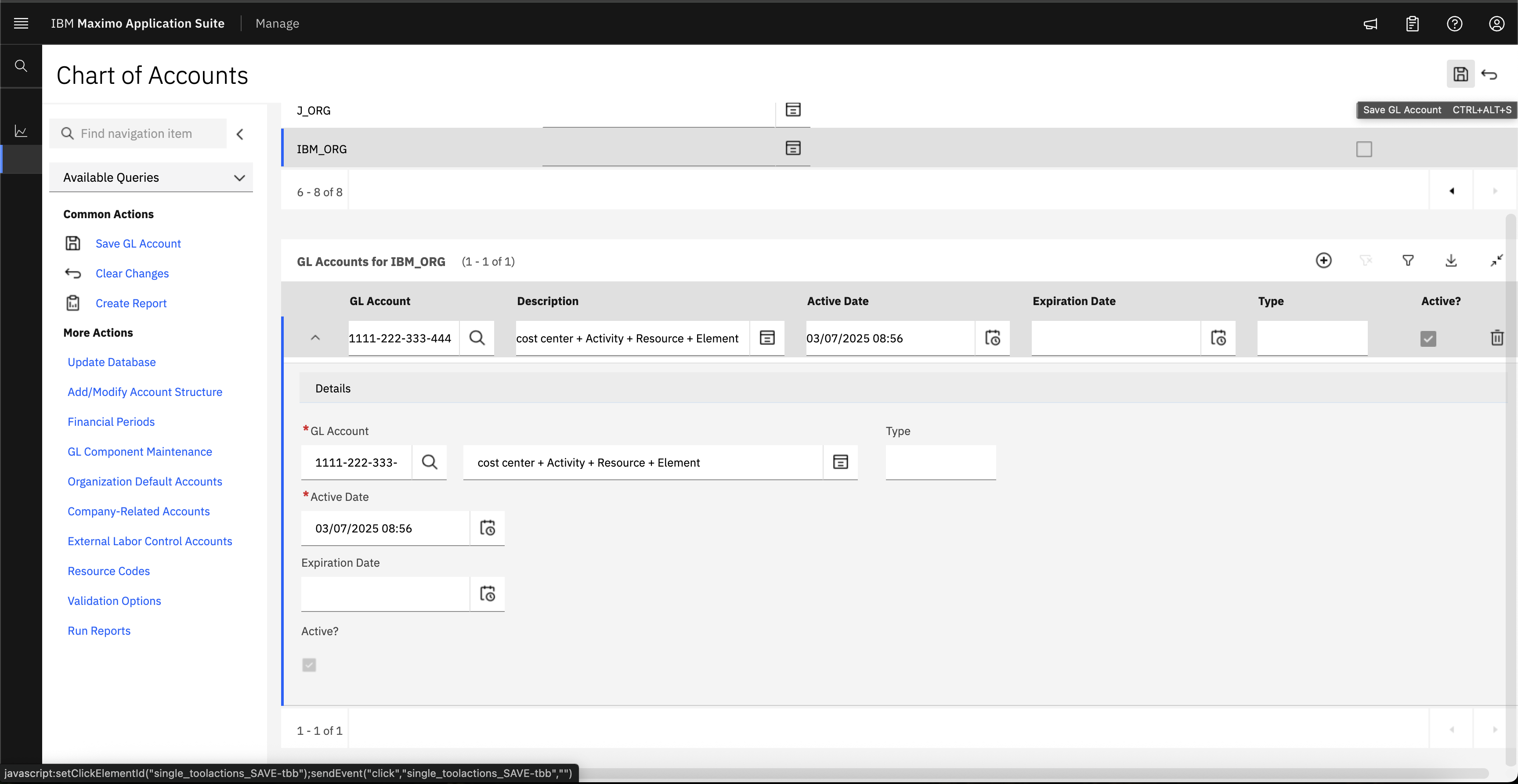Open Financial Periods action

point(112,422)
